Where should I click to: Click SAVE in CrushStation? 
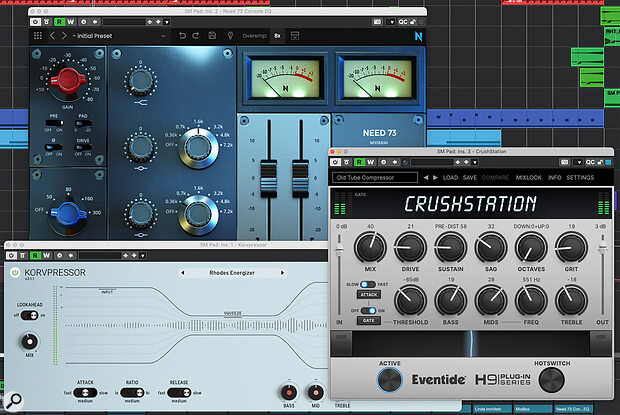coord(470,177)
